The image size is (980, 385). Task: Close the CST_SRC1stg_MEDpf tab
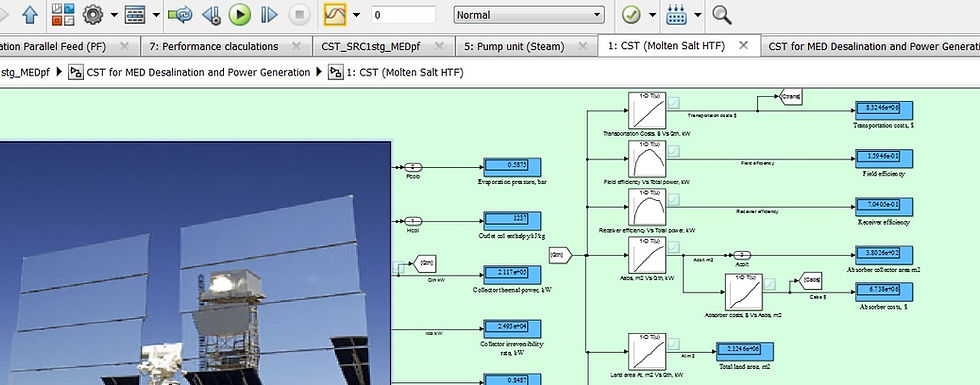439,46
